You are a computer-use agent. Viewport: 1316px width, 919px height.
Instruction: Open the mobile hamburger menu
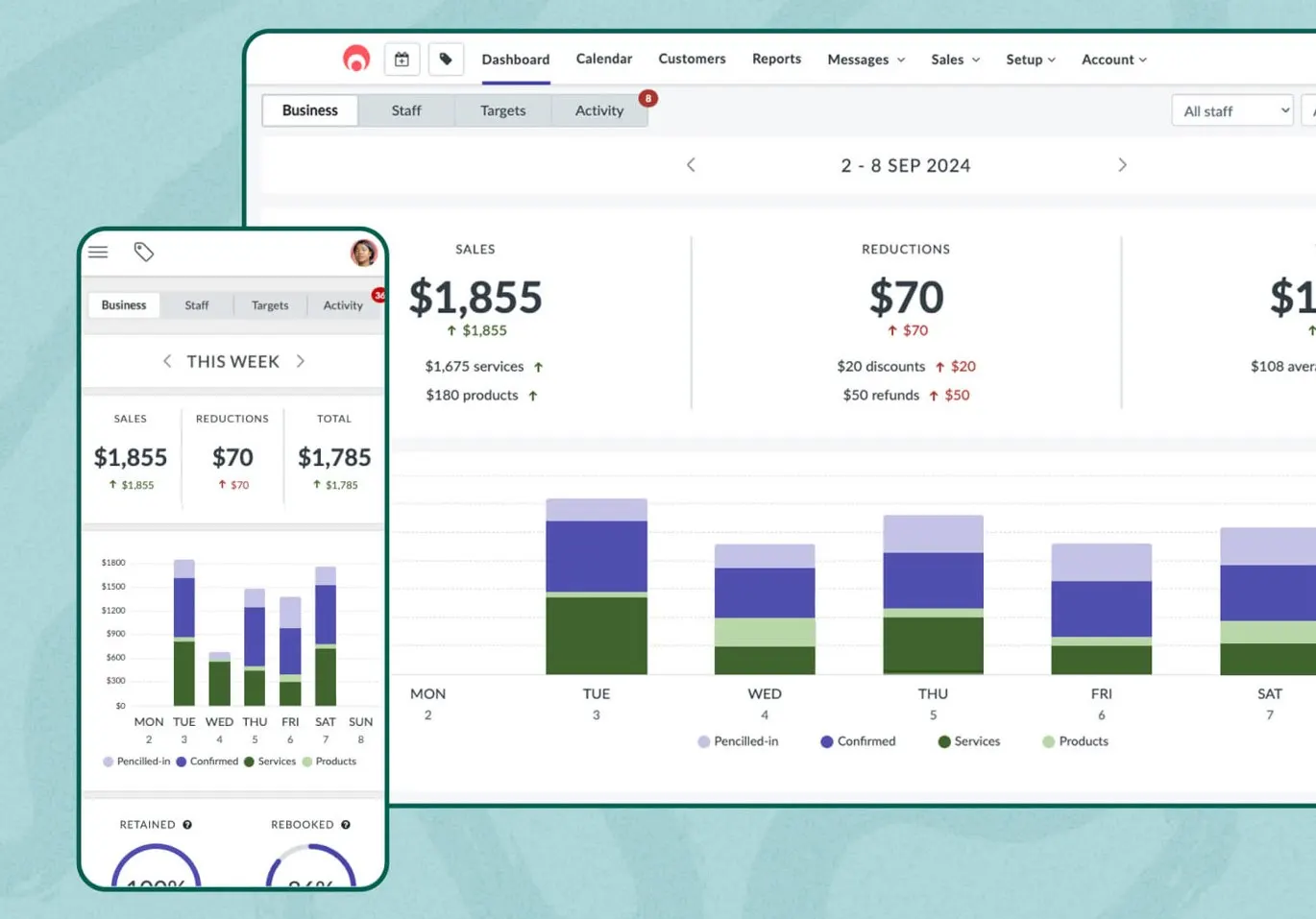[98, 253]
